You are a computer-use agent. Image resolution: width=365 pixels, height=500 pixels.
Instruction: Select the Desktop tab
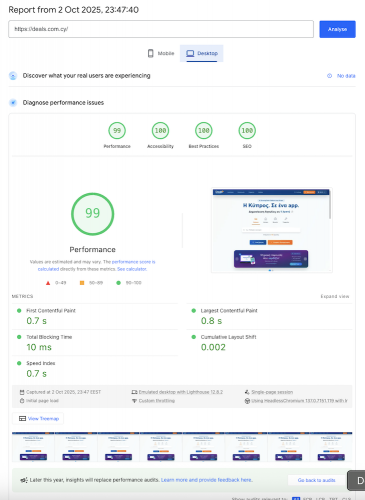click(202, 53)
